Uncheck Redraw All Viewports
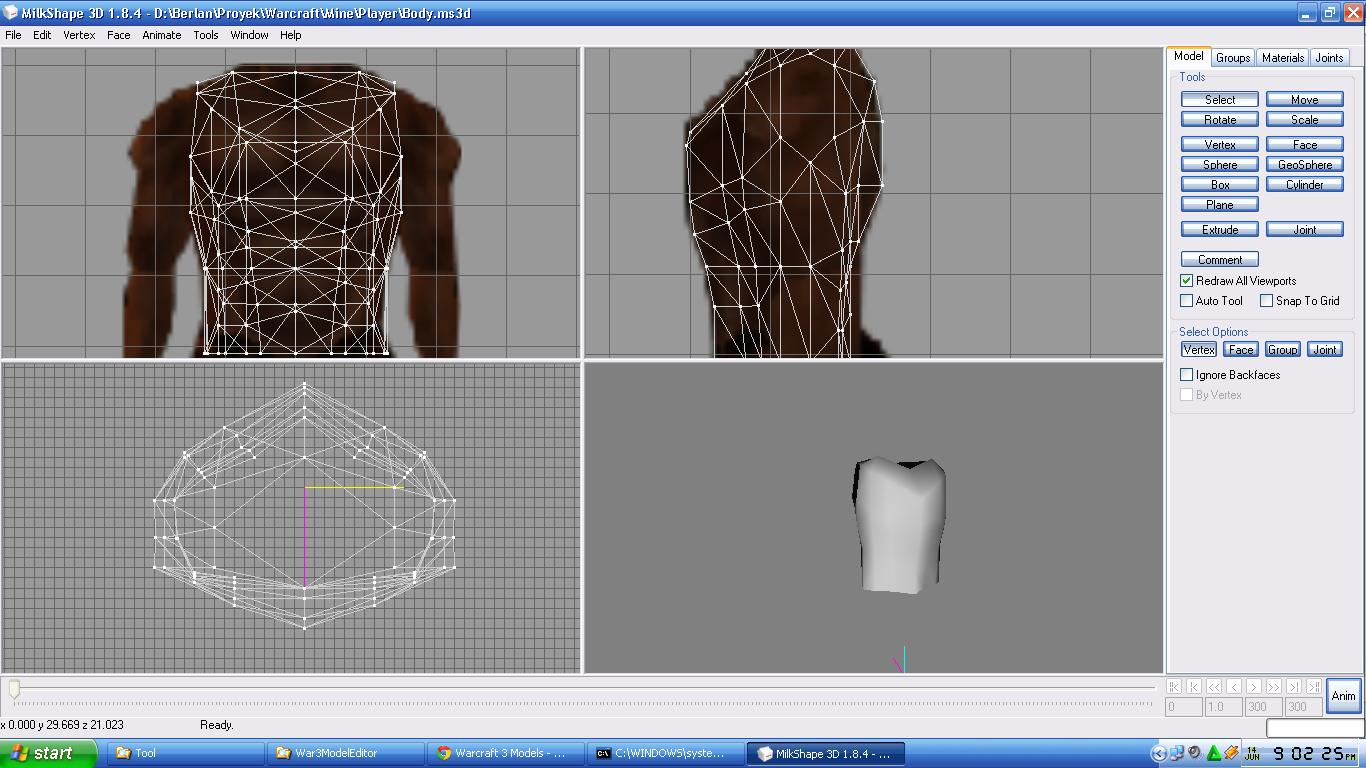This screenshot has width=1366, height=768. [x=1187, y=281]
